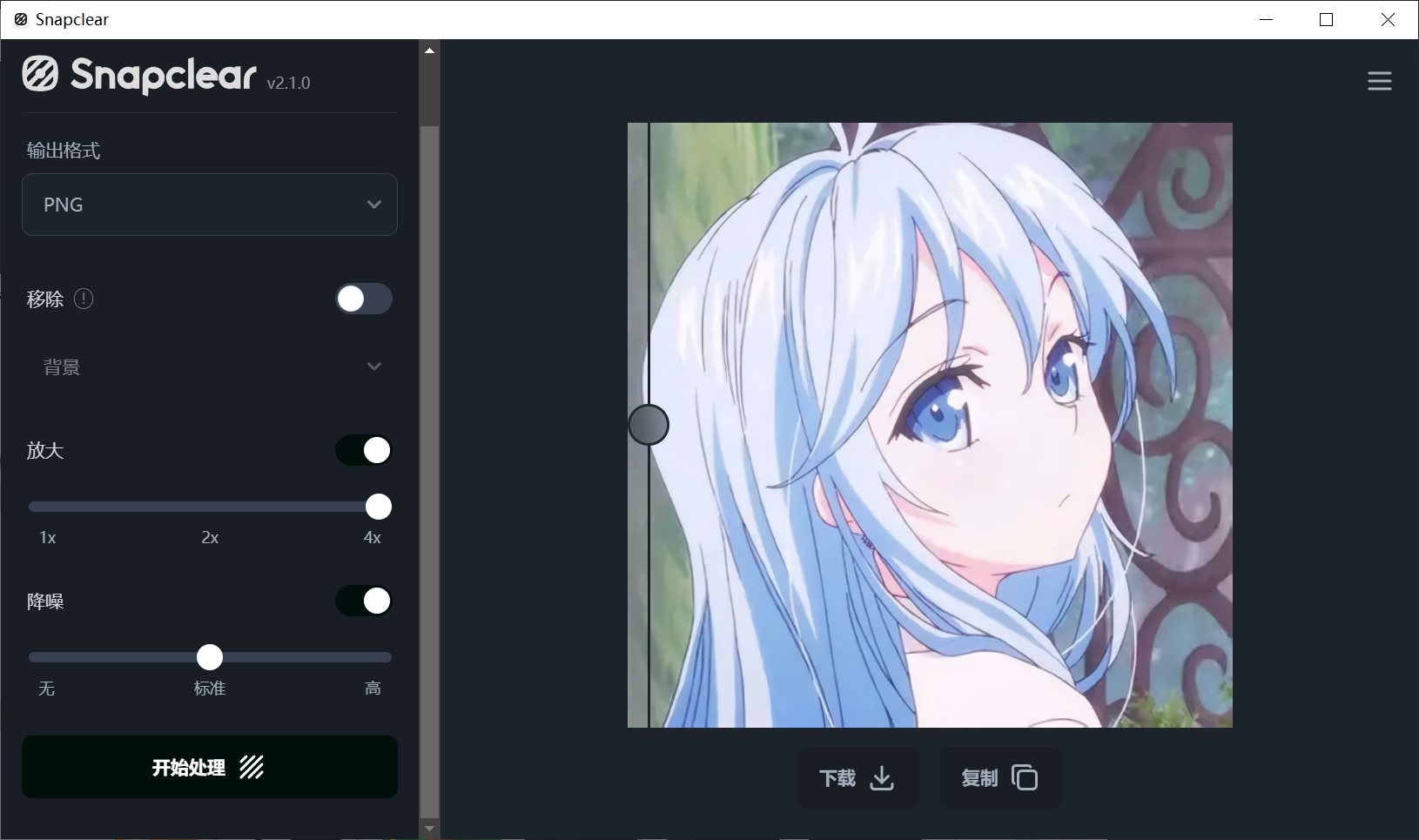
Task: Open the hamburger menu icon
Action: tap(1379, 81)
